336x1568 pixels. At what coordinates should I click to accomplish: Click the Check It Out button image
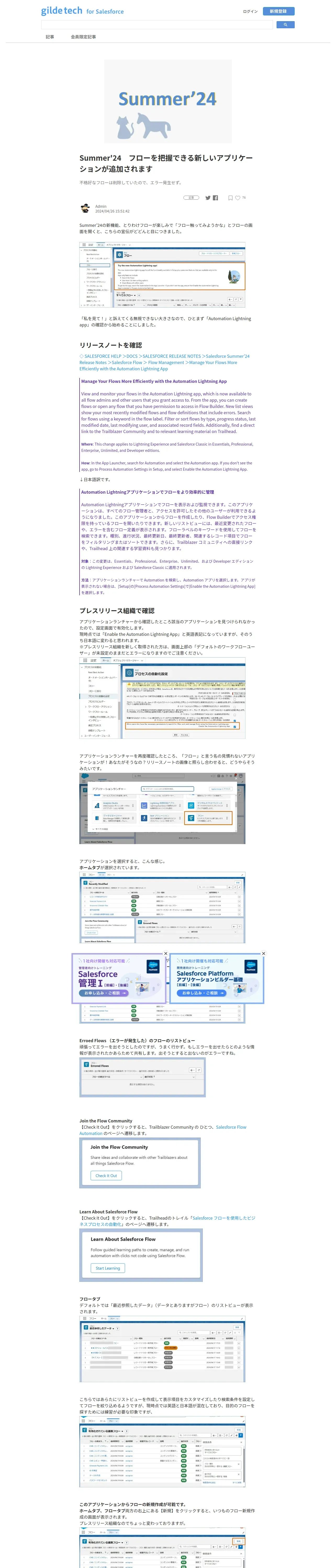click(x=106, y=1175)
